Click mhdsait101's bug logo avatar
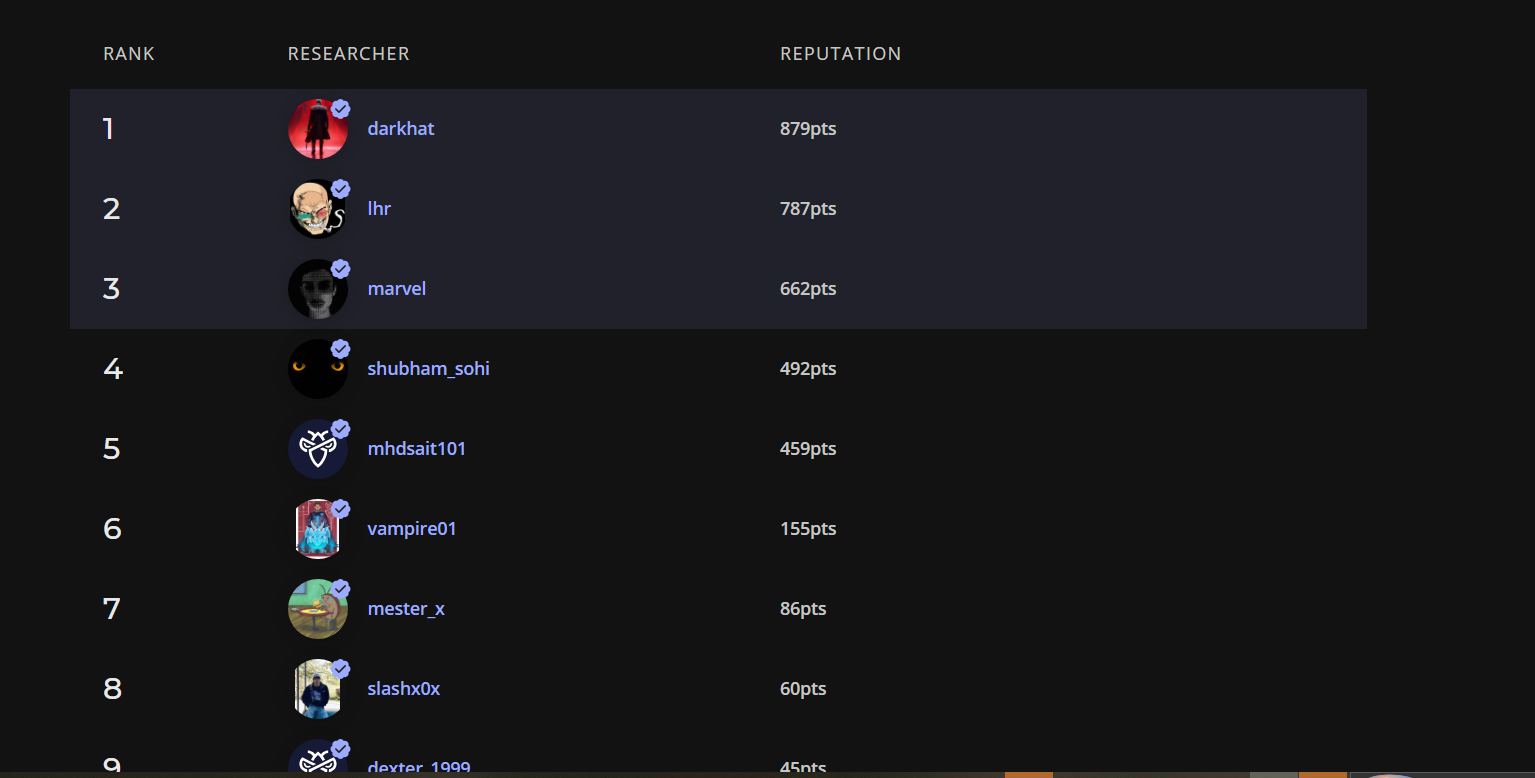Viewport: 1535px width, 778px height. (316, 450)
